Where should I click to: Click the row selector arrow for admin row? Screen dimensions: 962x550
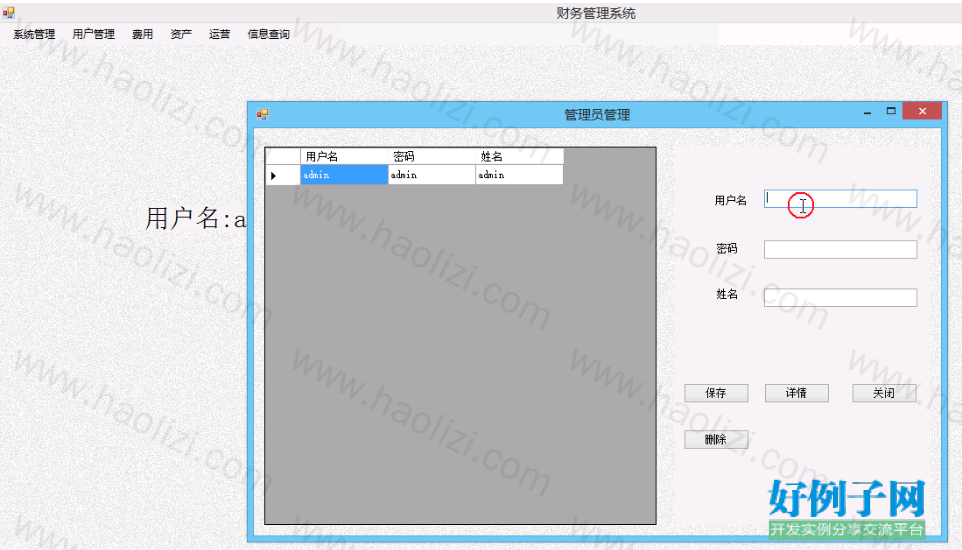283,175
